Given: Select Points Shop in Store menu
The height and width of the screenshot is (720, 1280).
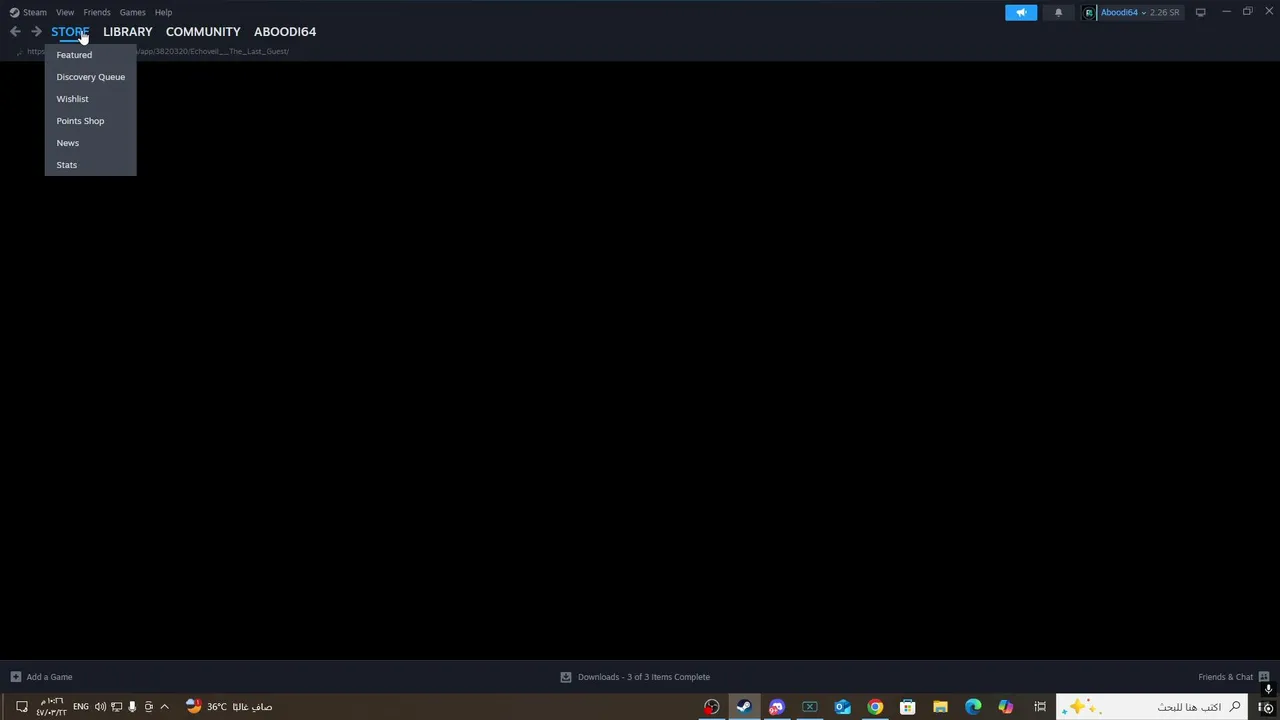Looking at the screenshot, I should pos(80,121).
